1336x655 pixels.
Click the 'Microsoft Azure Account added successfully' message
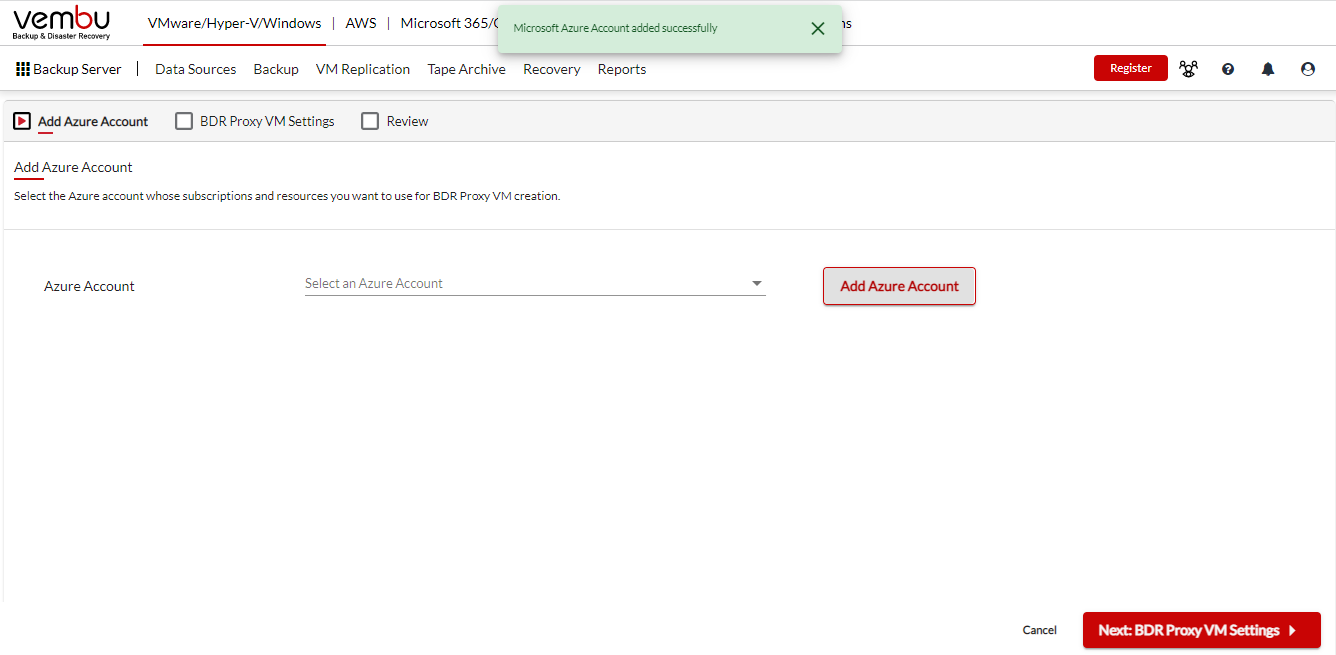tap(615, 28)
